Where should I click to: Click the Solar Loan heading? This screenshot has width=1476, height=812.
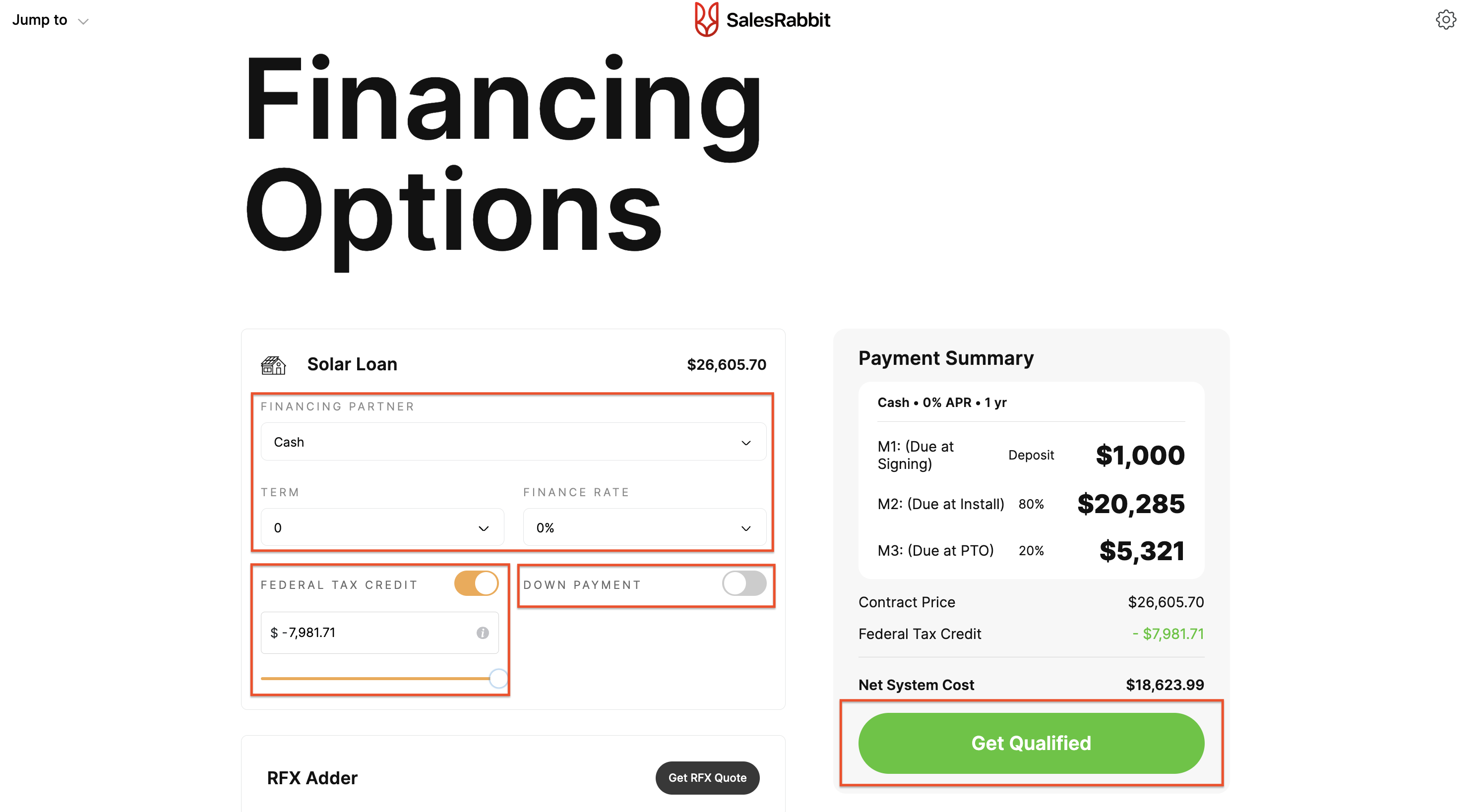[x=352, y=364]
